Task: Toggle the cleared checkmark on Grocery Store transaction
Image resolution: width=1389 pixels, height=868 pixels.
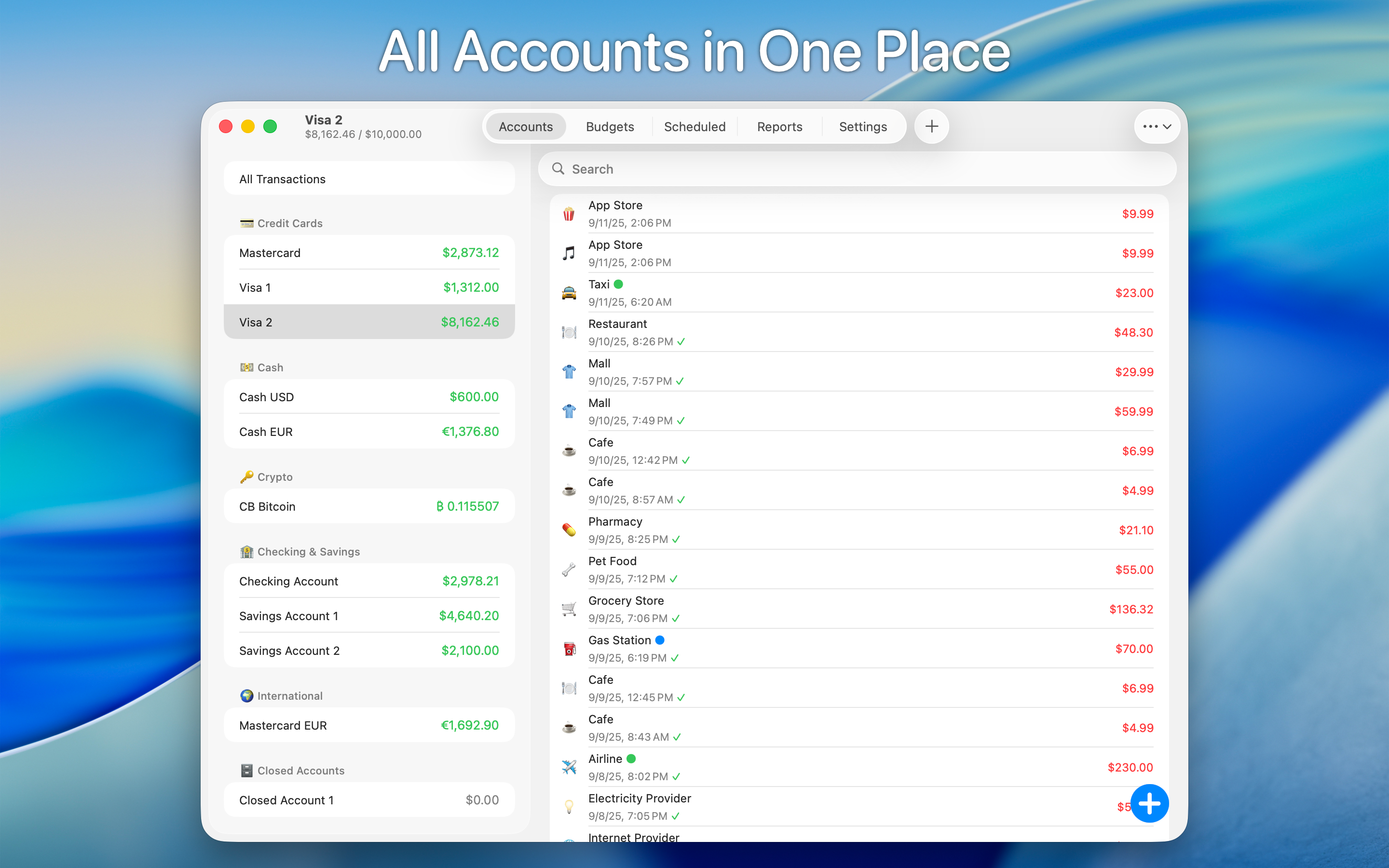Action: 676,619
